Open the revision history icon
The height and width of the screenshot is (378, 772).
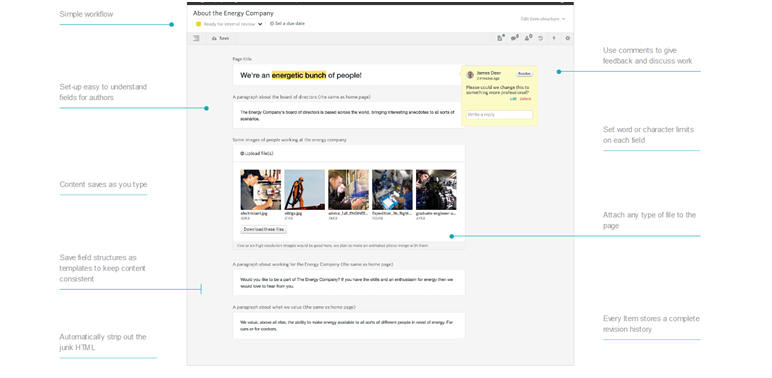[541, 38]
